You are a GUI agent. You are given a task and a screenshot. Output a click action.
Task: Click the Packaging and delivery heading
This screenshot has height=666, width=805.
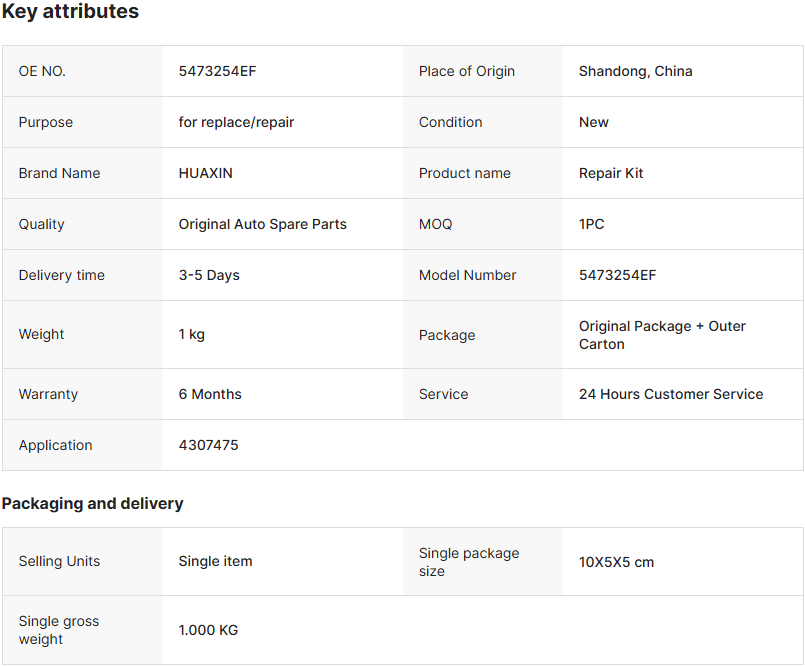(x=92, y=503)
